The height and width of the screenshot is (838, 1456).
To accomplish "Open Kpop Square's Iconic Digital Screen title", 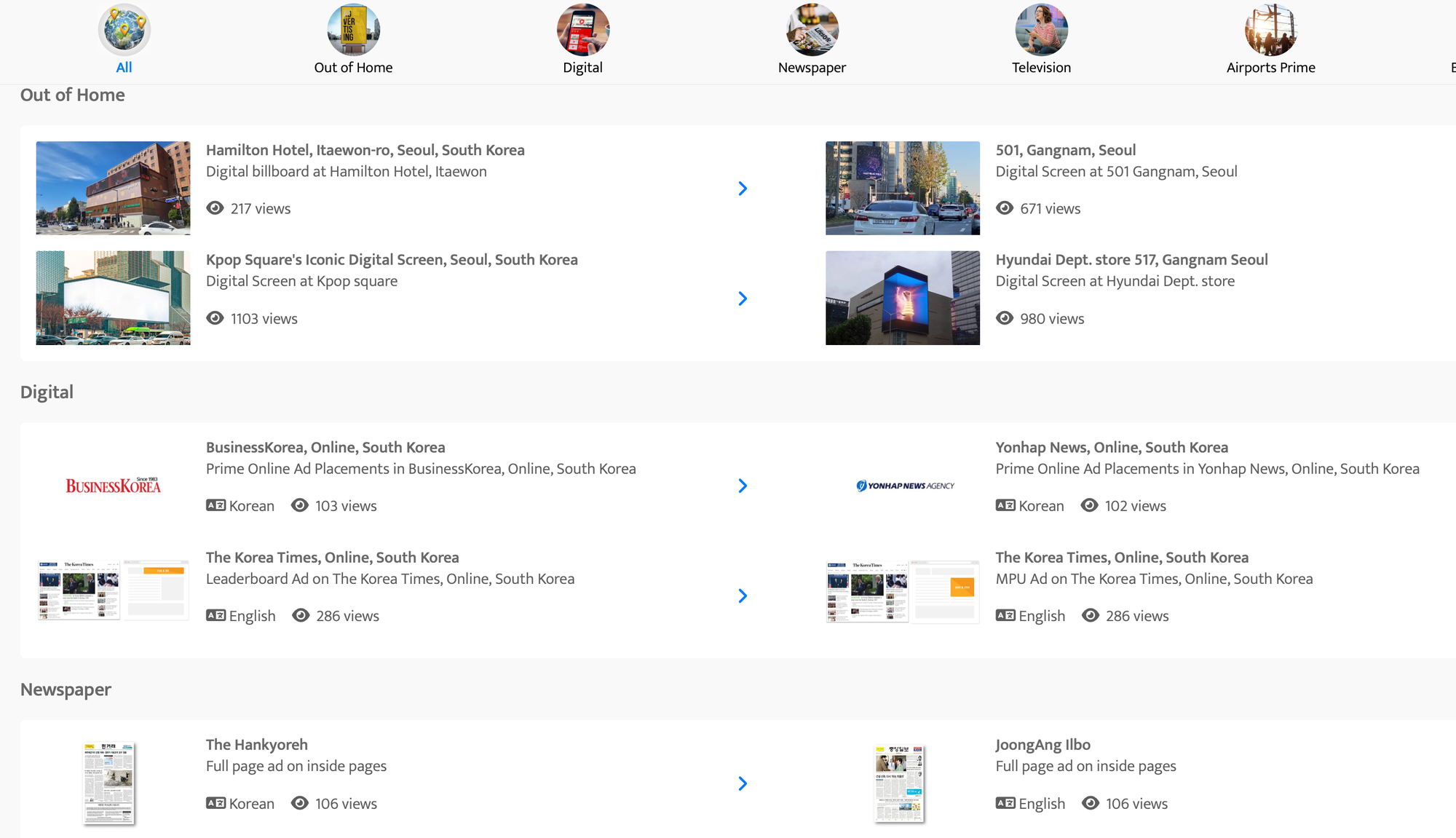I will tap(392, 260).
